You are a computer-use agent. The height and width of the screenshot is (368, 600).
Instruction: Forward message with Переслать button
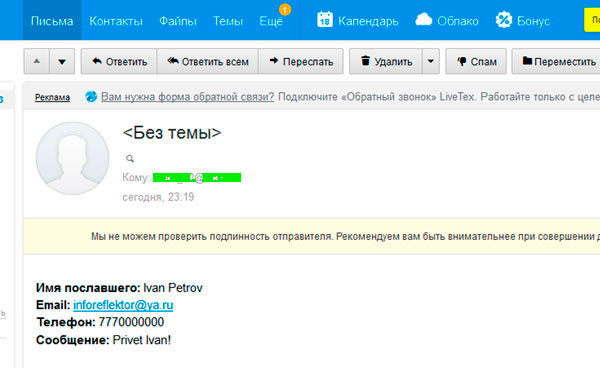pos(301,61)
